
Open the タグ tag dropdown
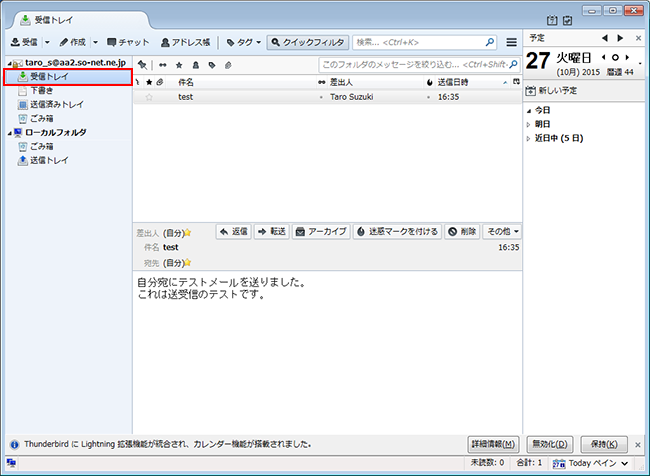[x=243, y=43]
